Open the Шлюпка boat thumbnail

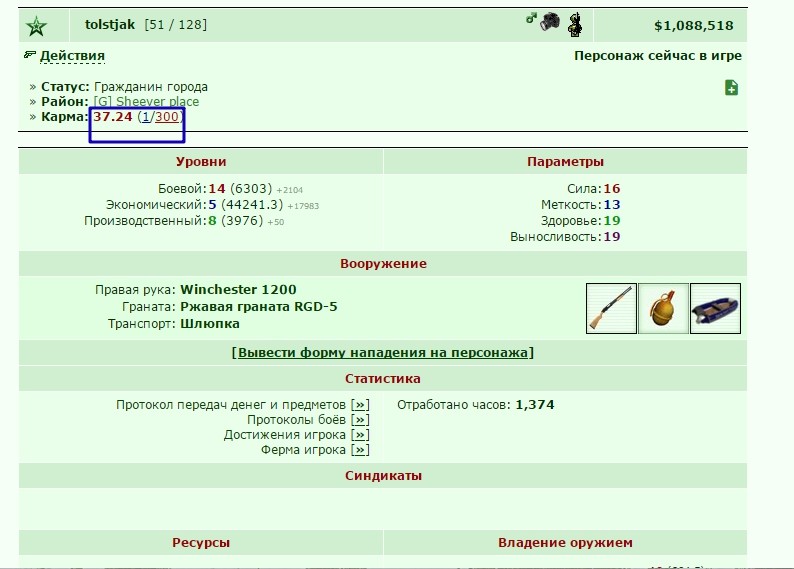click(x=716, y=308)
